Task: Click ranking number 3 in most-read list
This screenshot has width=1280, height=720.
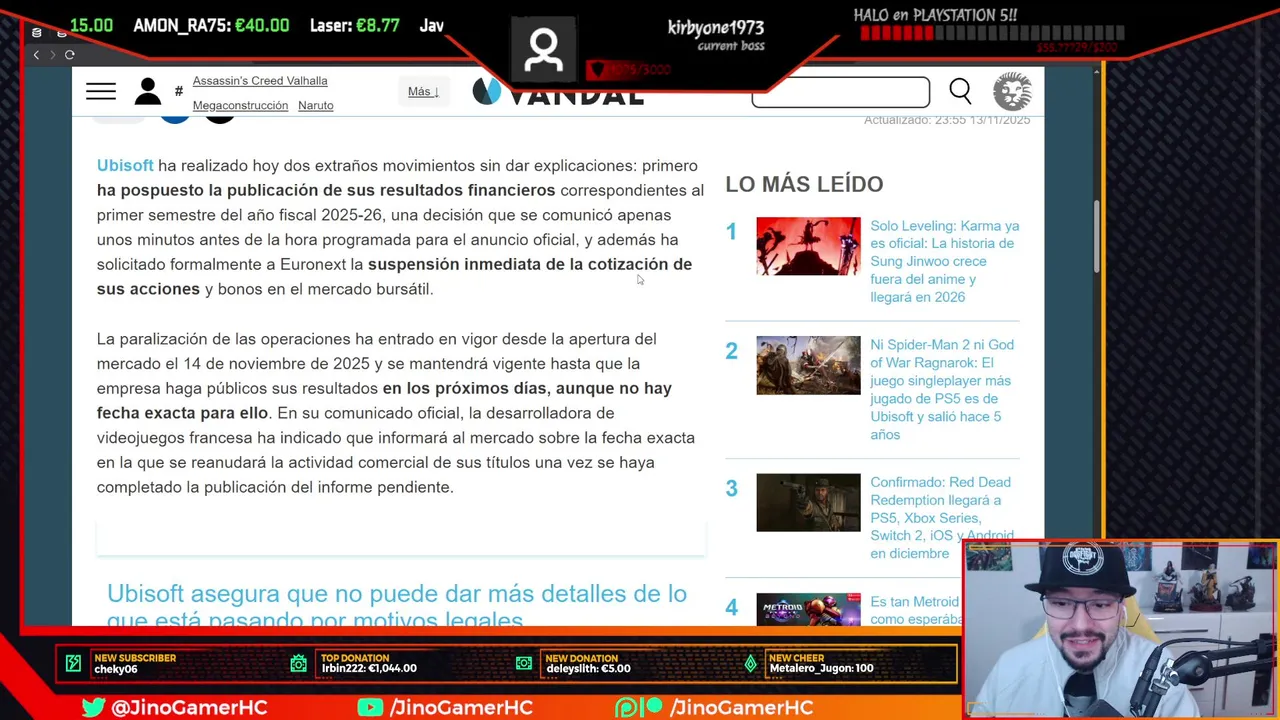Action: point(731,489)
